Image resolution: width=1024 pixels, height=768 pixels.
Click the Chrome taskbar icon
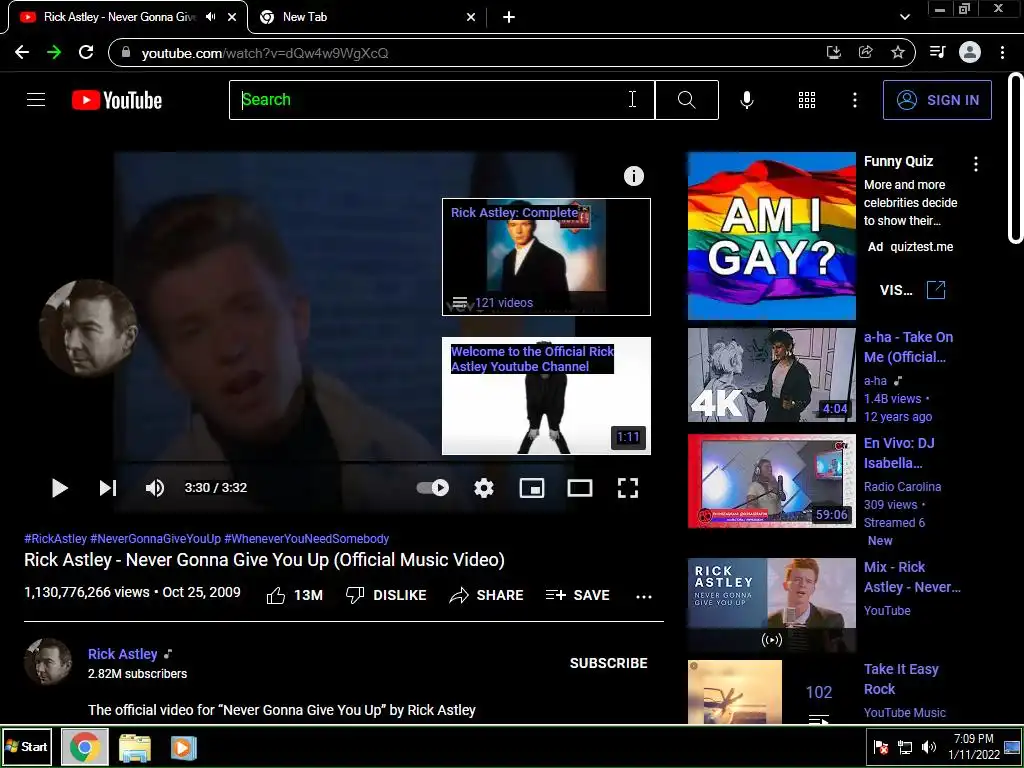point(85,747)
